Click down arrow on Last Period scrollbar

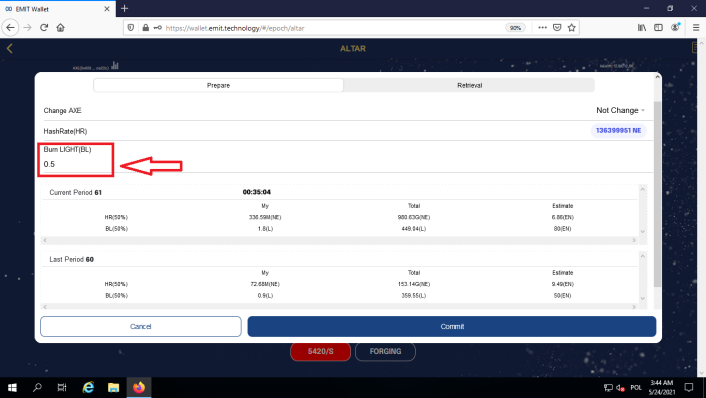tap(643, 298)
